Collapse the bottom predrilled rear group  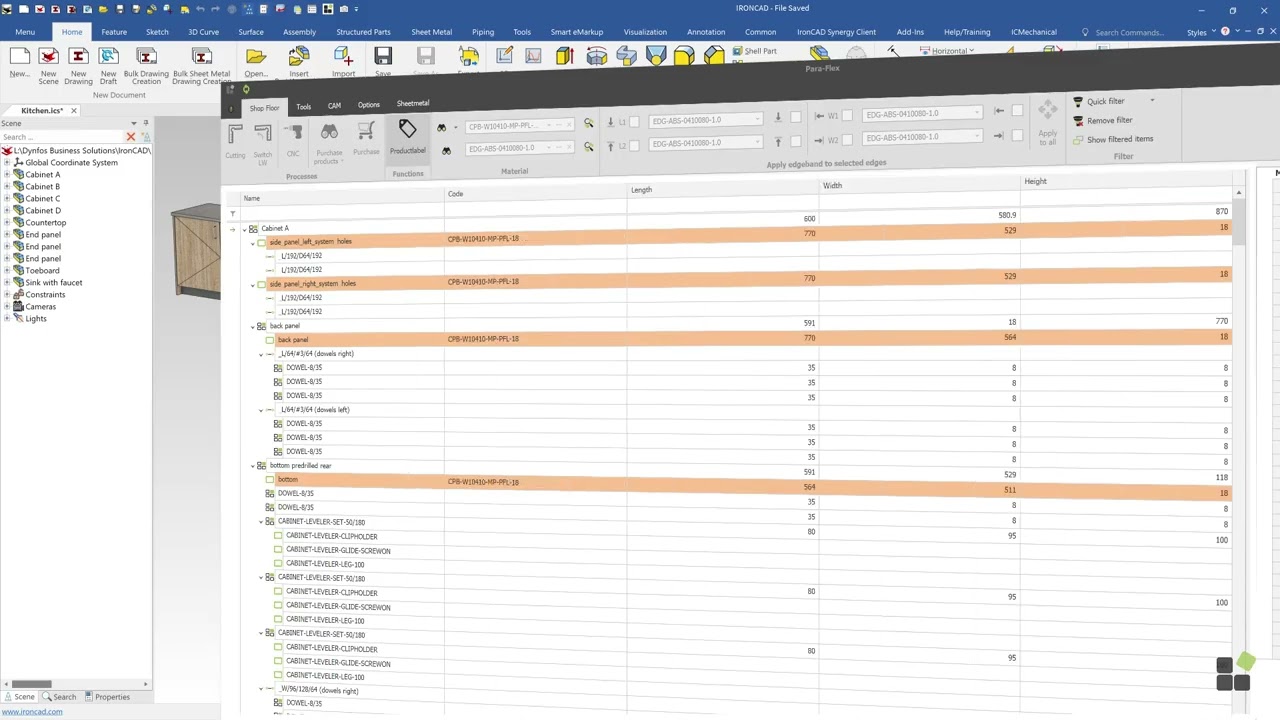click(253, 466)
